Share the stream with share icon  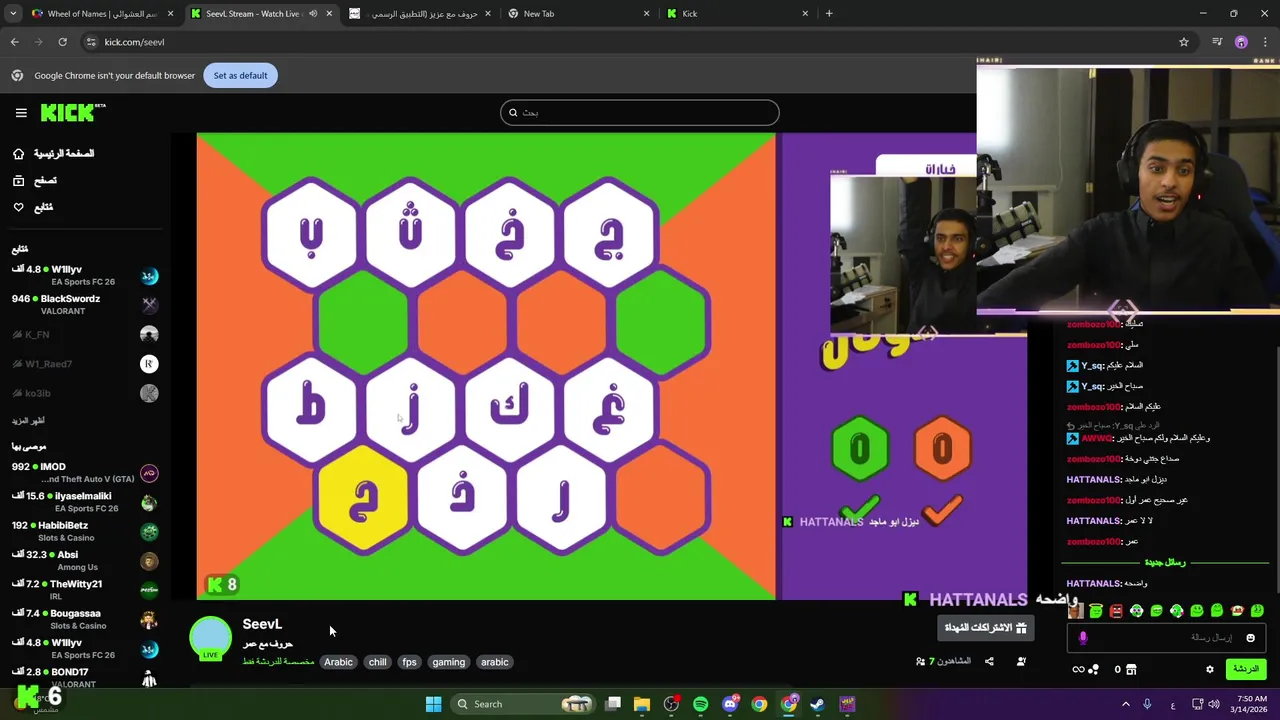point(989,661)
